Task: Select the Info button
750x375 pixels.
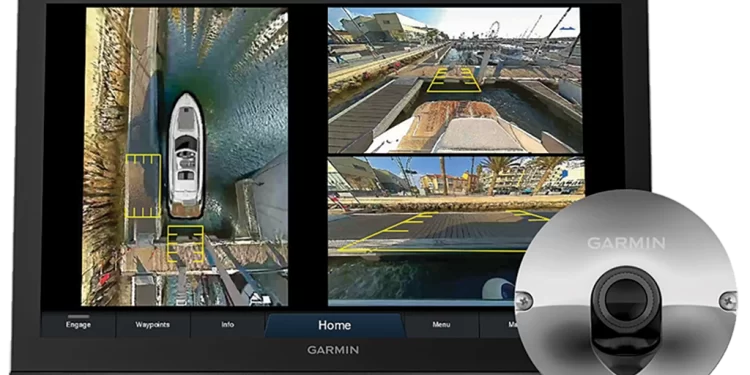Action: 228,325
